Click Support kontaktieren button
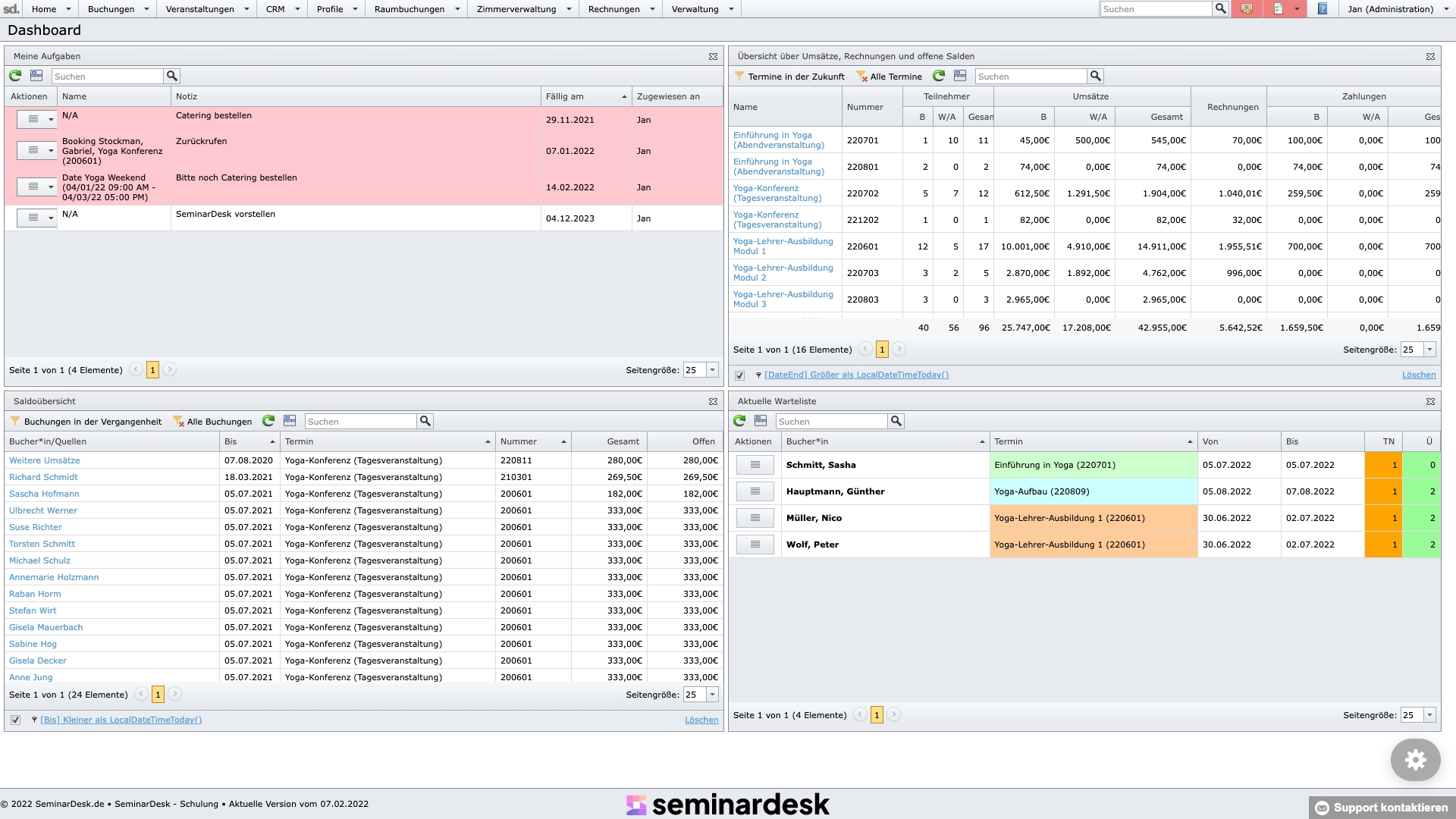 click(1382, 808)
